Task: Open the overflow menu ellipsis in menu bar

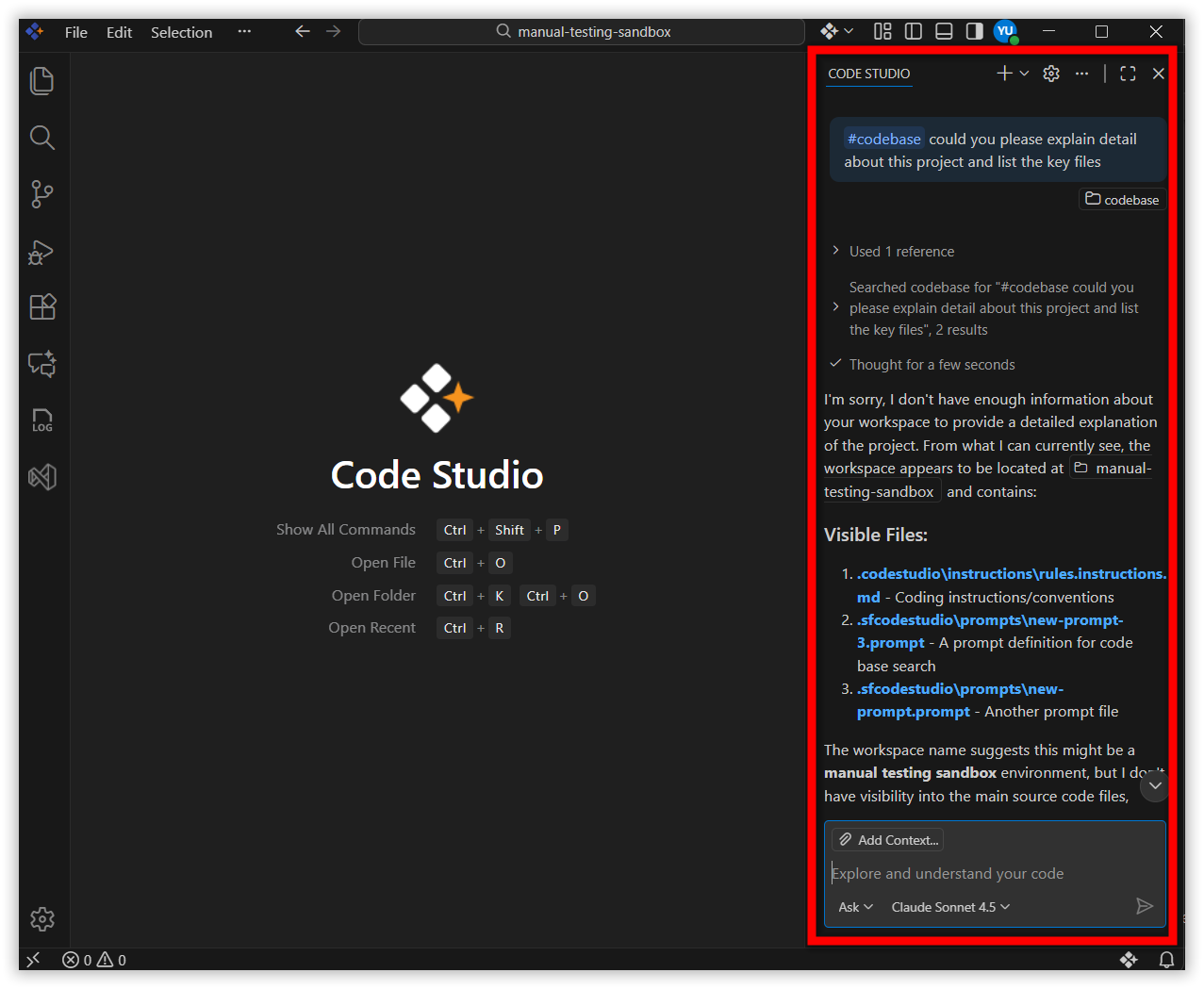Action: [244, 31]
